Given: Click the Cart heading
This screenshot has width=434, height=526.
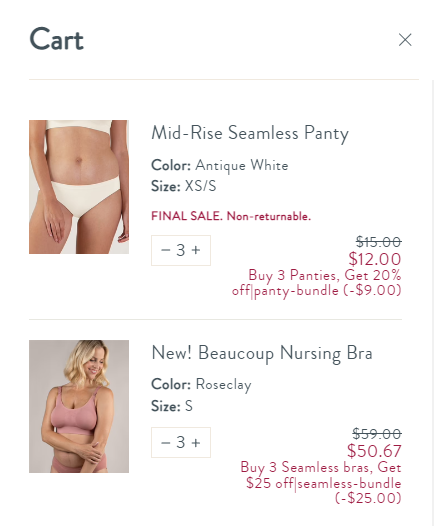Looking at the screenshot, I should tap(56, 39).
